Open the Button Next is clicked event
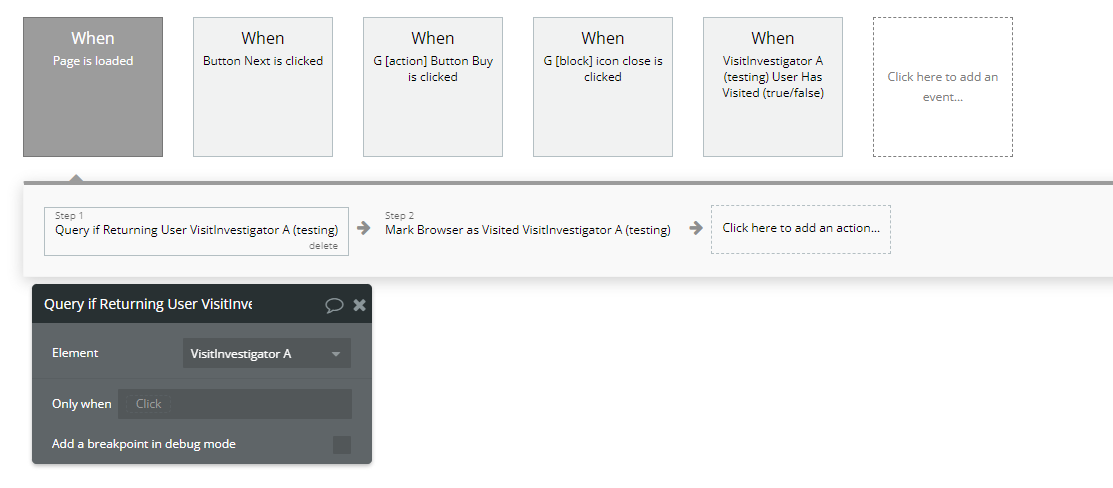This screenshot has width=1113, height=488. click(x=263, y=87)
